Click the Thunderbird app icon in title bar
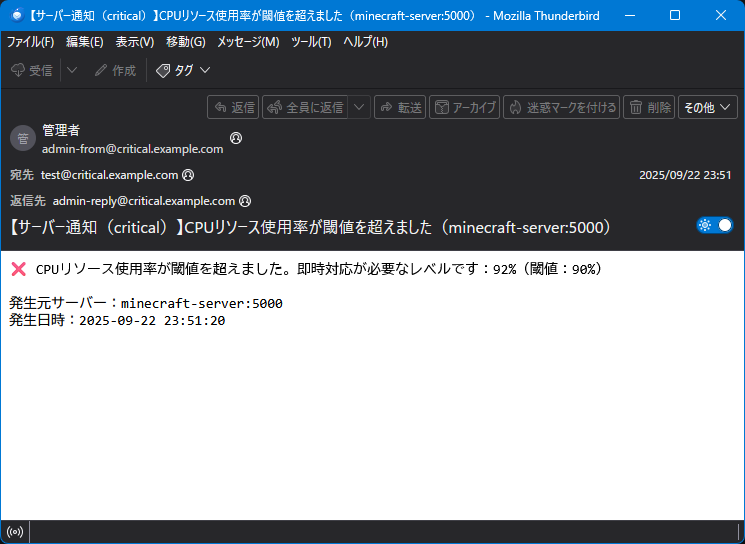Image resolution: width=745 pixels, height=544 pixels. point(17,15)
